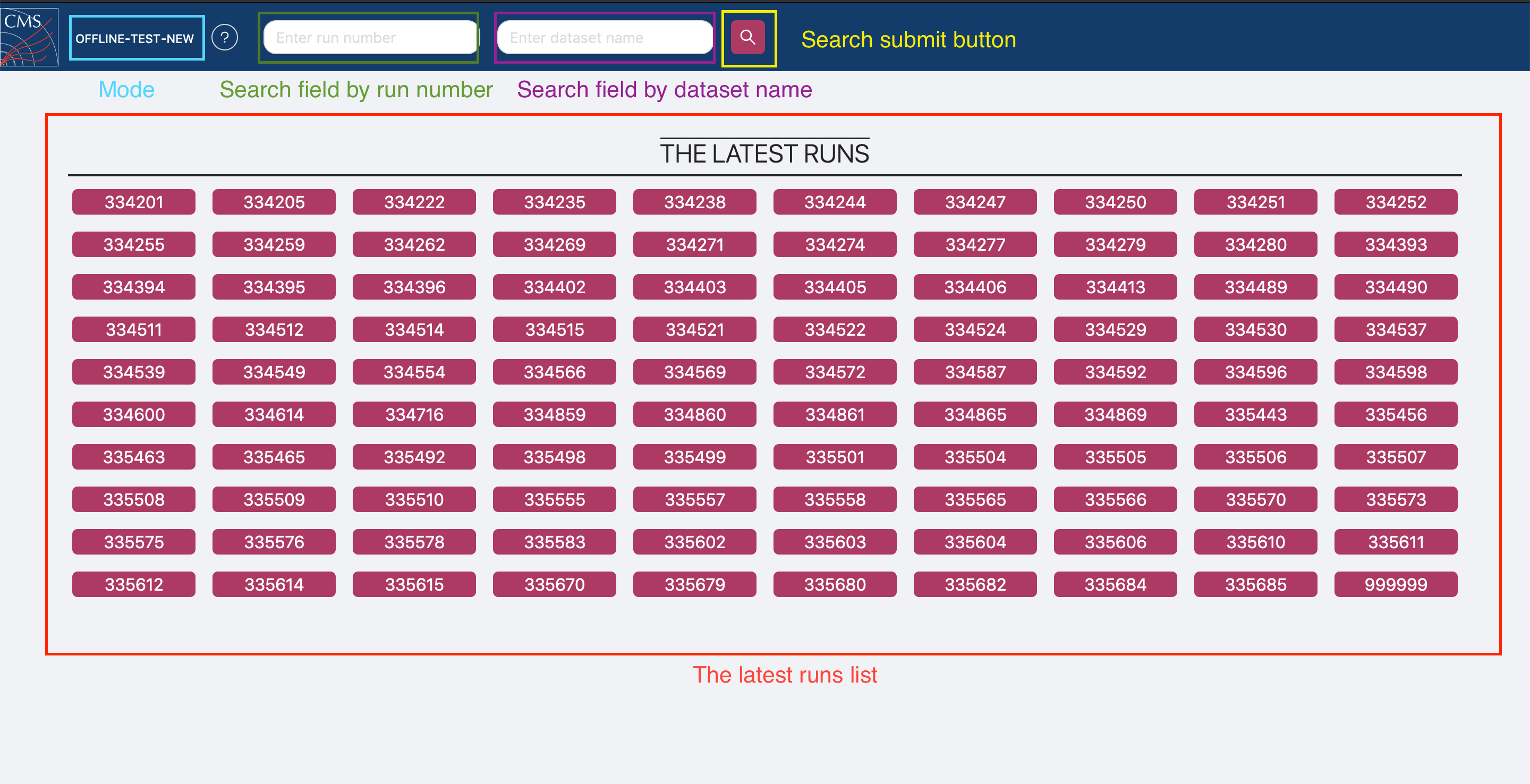Choose run 335612
The width and height of the screenshot is (1530, 784).
tap(134, 584)
